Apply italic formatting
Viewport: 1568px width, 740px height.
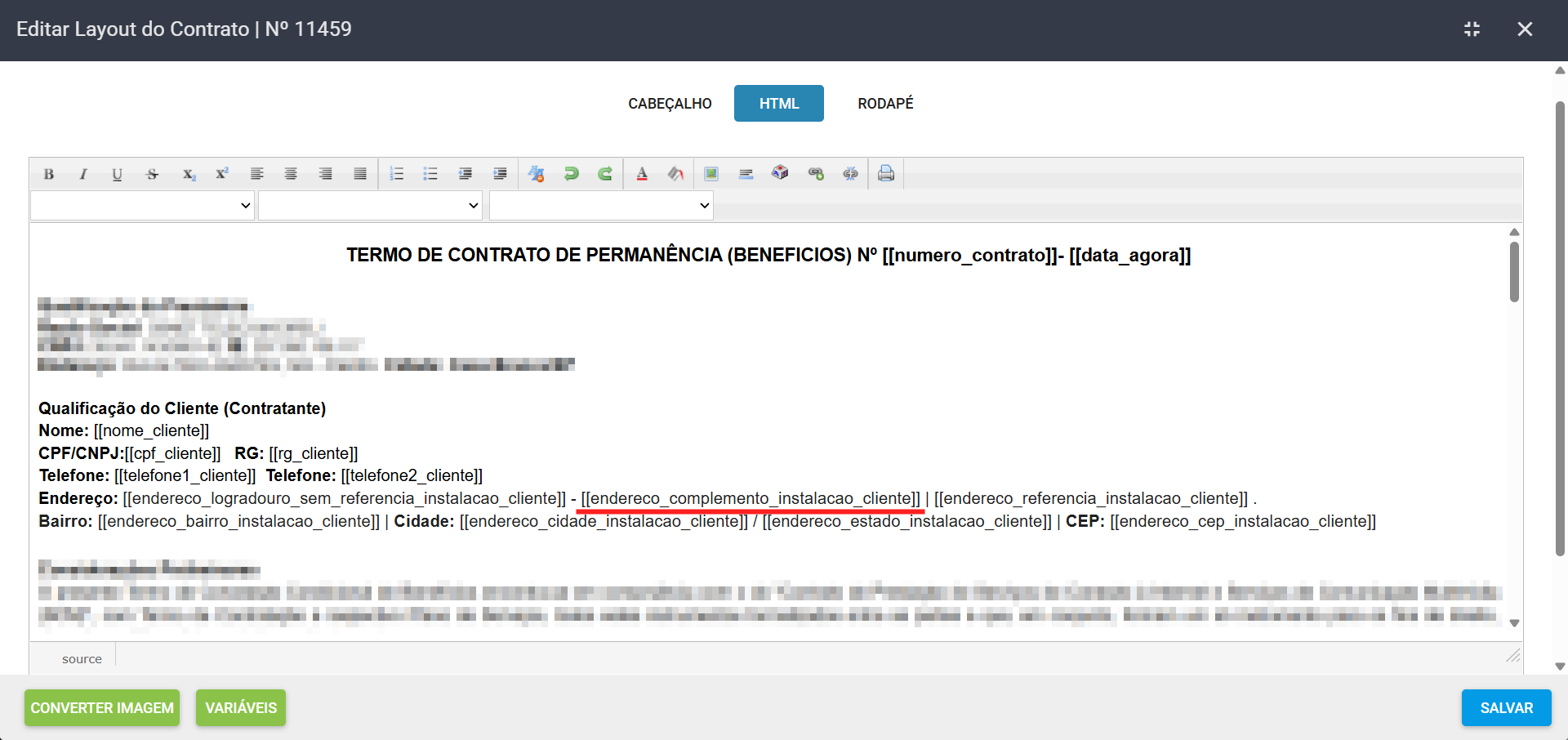point(83,174)
